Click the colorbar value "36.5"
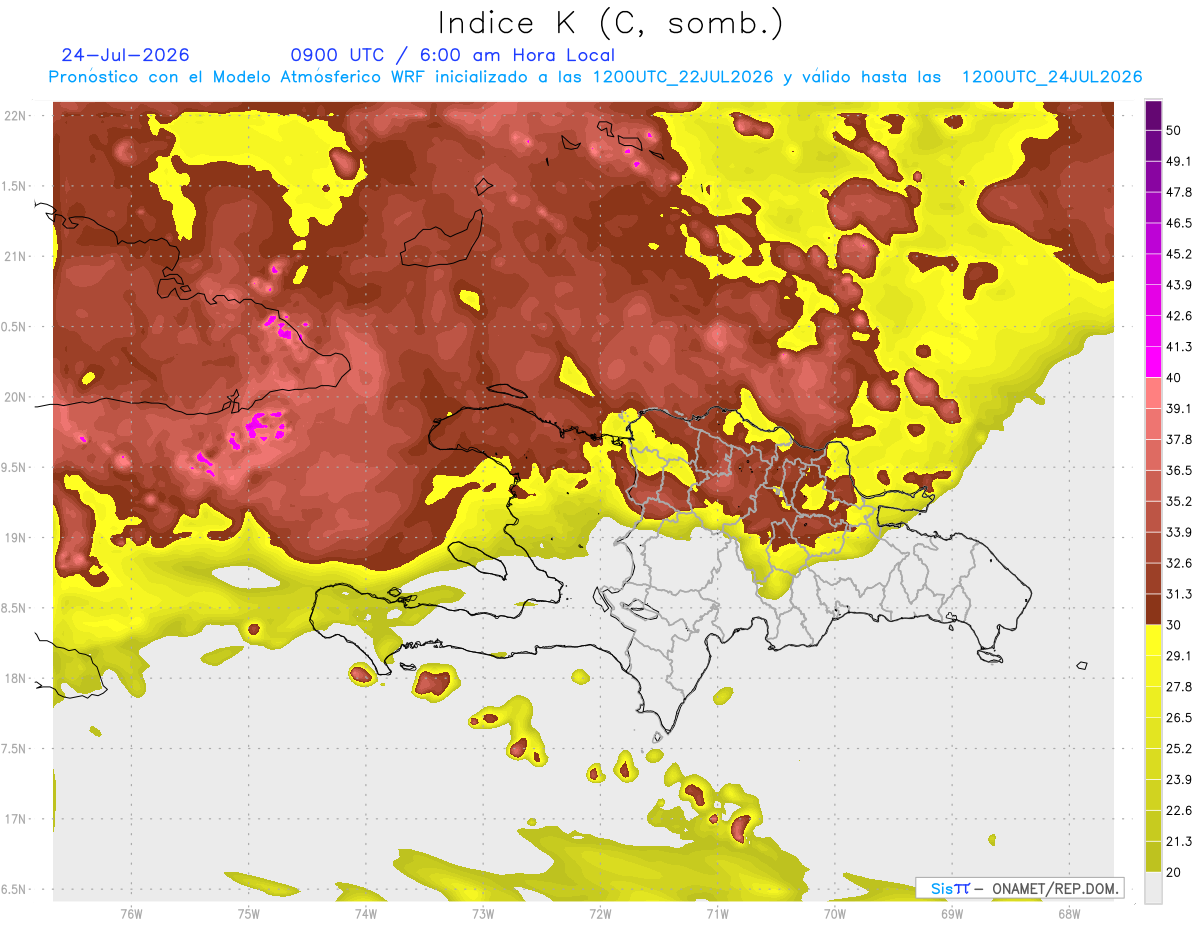This screenshot has width=1200, height=927. [x=1179, y=470]
